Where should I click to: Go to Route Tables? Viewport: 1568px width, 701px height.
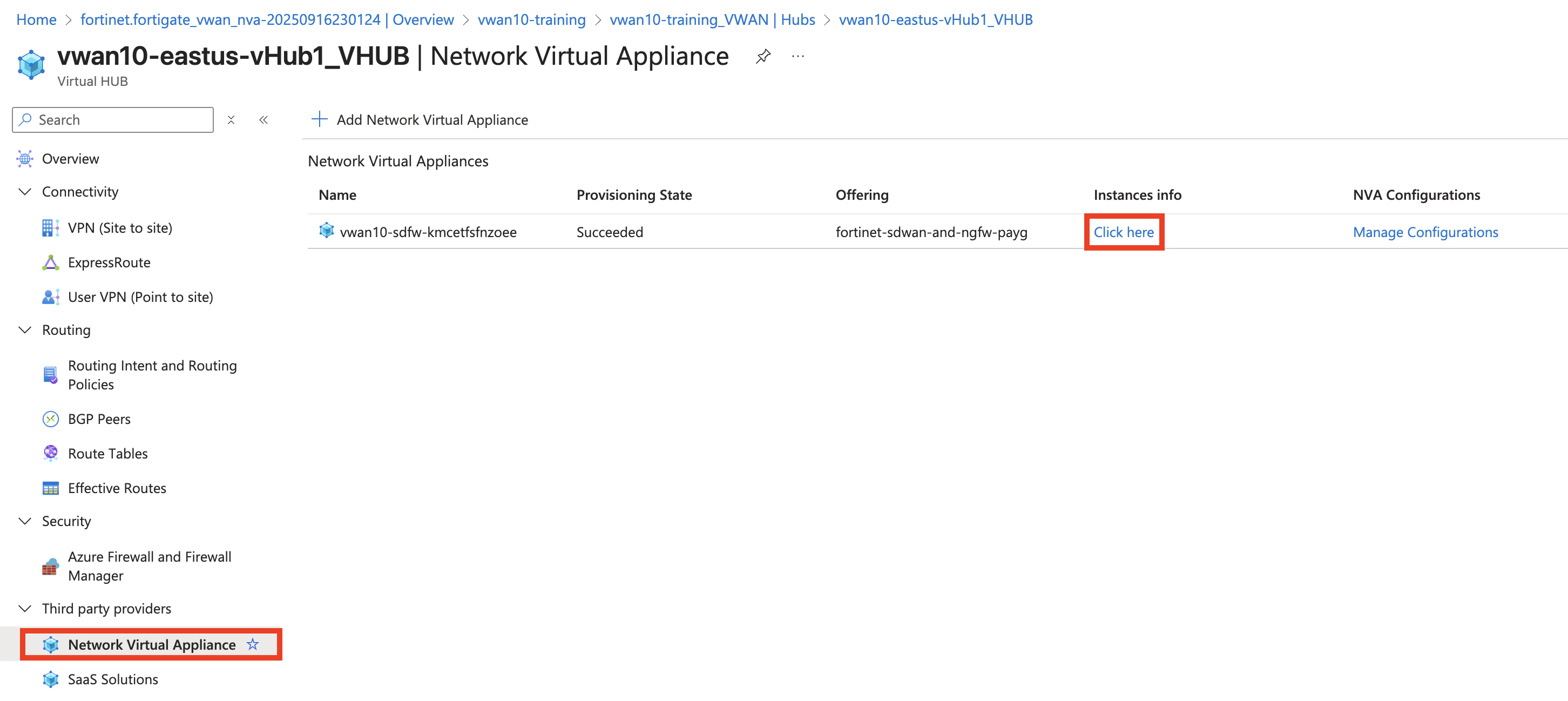click(108, 454)
